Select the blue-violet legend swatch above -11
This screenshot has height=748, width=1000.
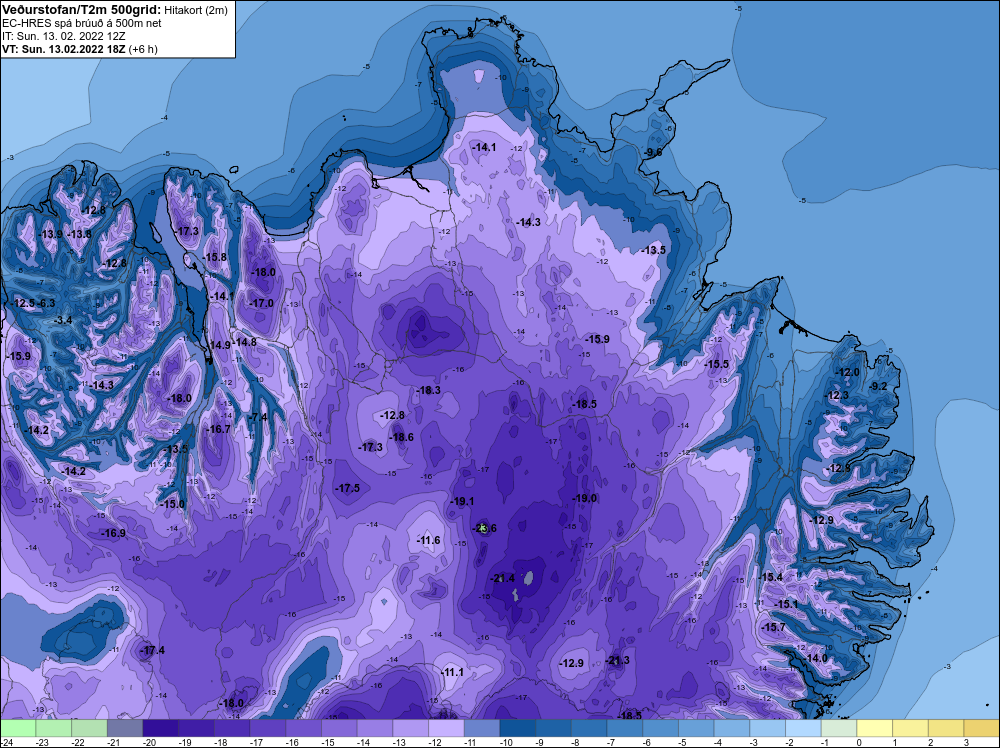click(482, 728)
